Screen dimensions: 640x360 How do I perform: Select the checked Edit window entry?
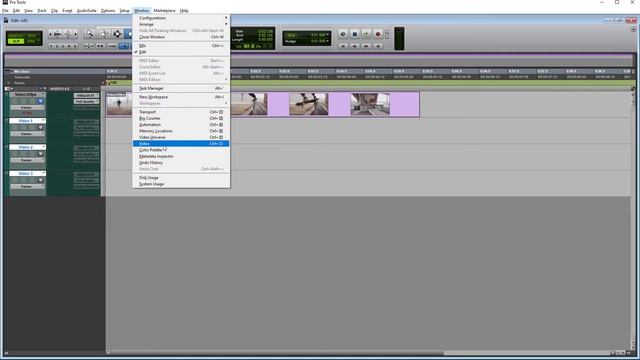coord(181,52)
